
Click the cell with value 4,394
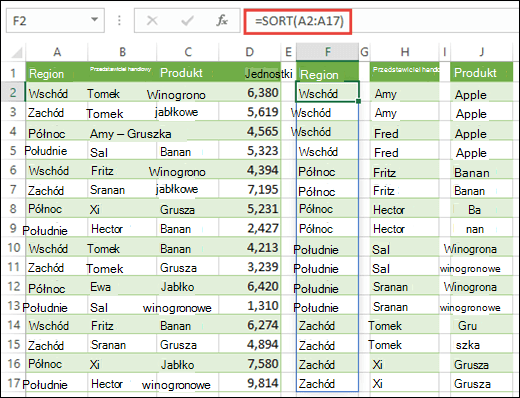[x=250, y=170]
